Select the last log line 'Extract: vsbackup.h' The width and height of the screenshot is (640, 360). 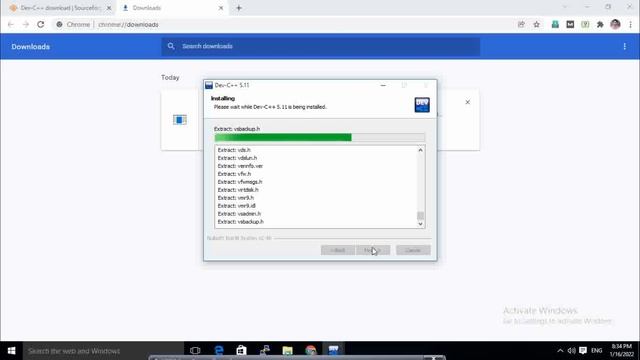pyautogui.click(x=240, y=222)
